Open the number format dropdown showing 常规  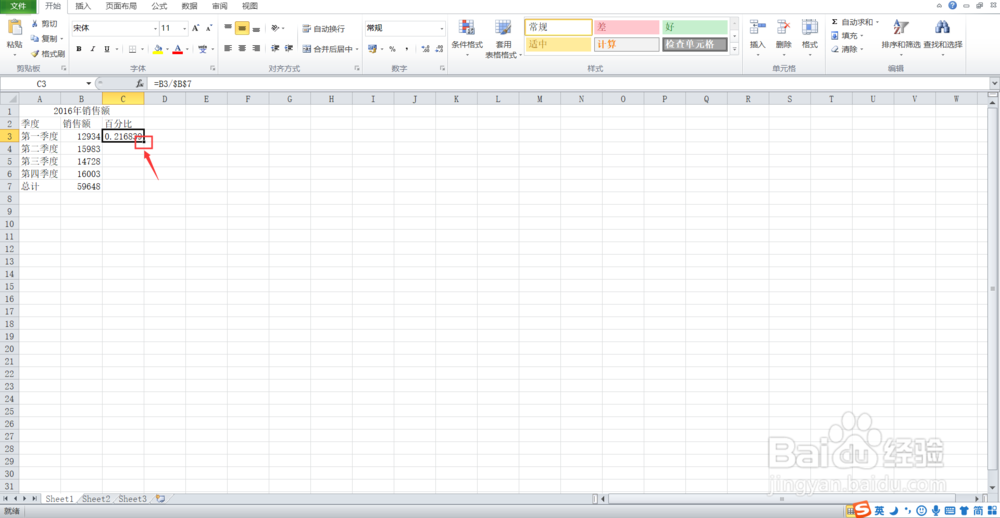click(x=405, y=29)
